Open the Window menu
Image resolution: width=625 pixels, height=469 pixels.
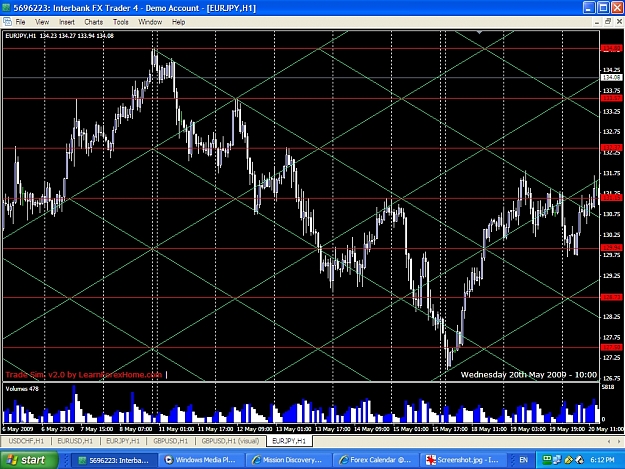click(x=150, y=22)
